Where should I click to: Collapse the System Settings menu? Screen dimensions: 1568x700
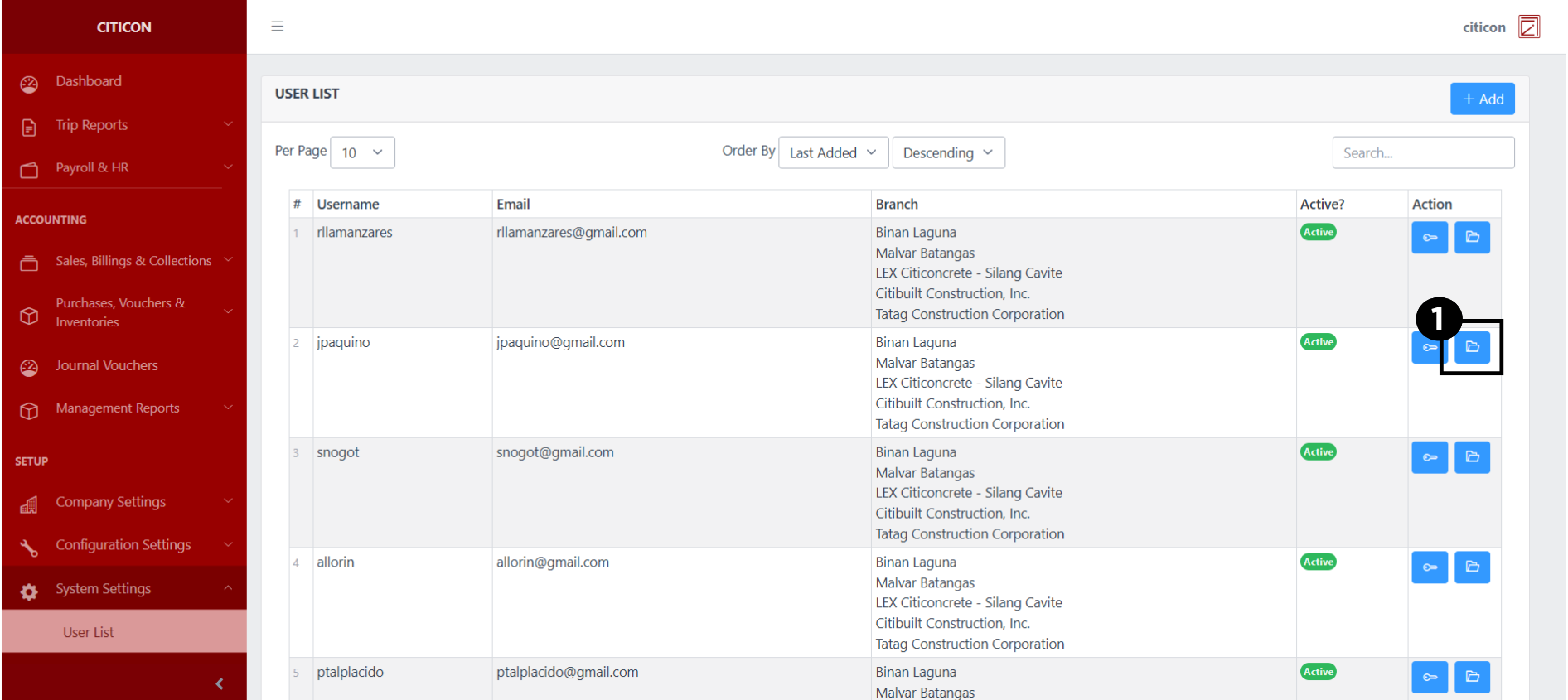[x=124, y=589]
